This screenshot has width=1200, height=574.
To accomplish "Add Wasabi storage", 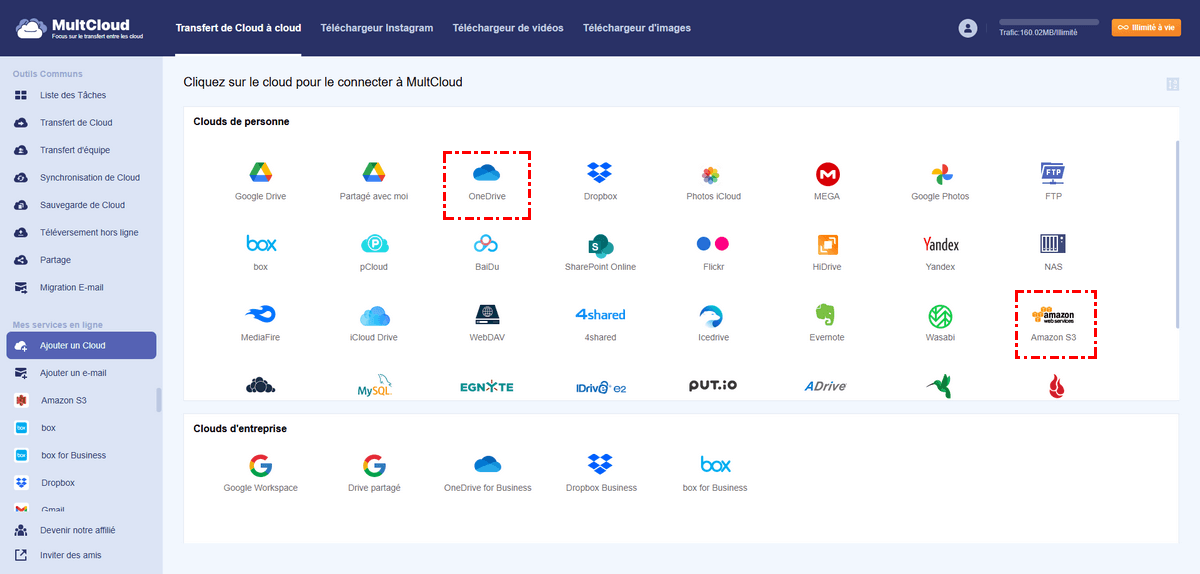I will coord(940,323).
